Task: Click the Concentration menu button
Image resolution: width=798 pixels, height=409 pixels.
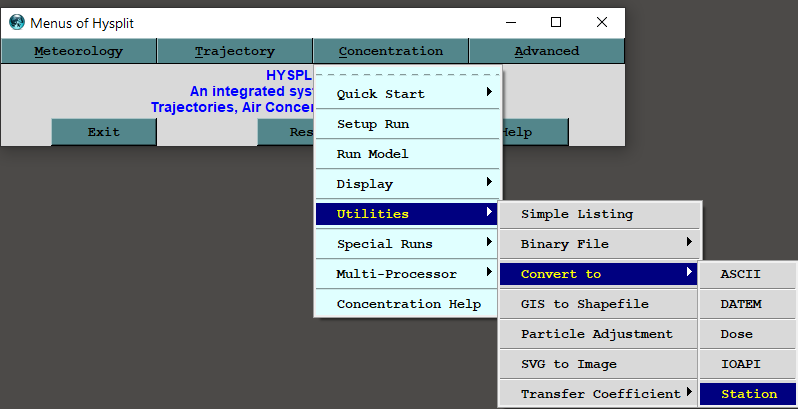Action: pyautogui.click(x=390, y=51)
